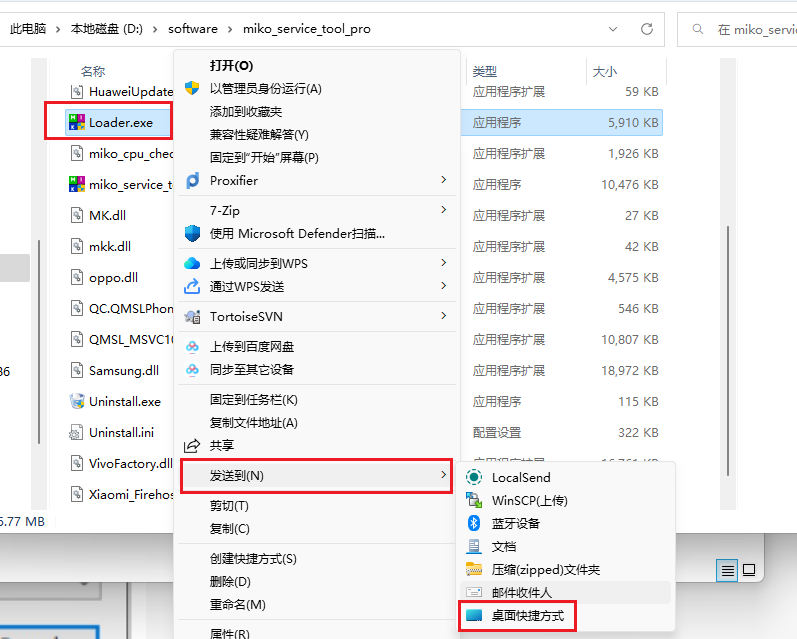The image size is (797, 639).
Task: Click the Microsoft Defender shield icon
Action: coord(193,234)
